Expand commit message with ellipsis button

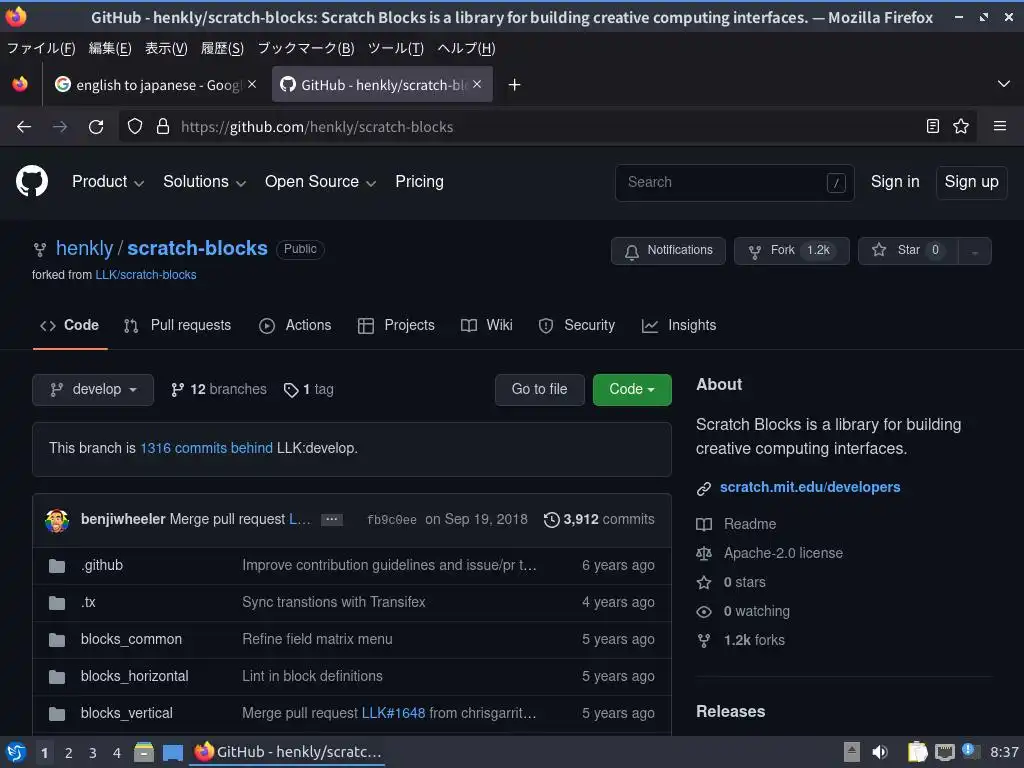(332, 520)
